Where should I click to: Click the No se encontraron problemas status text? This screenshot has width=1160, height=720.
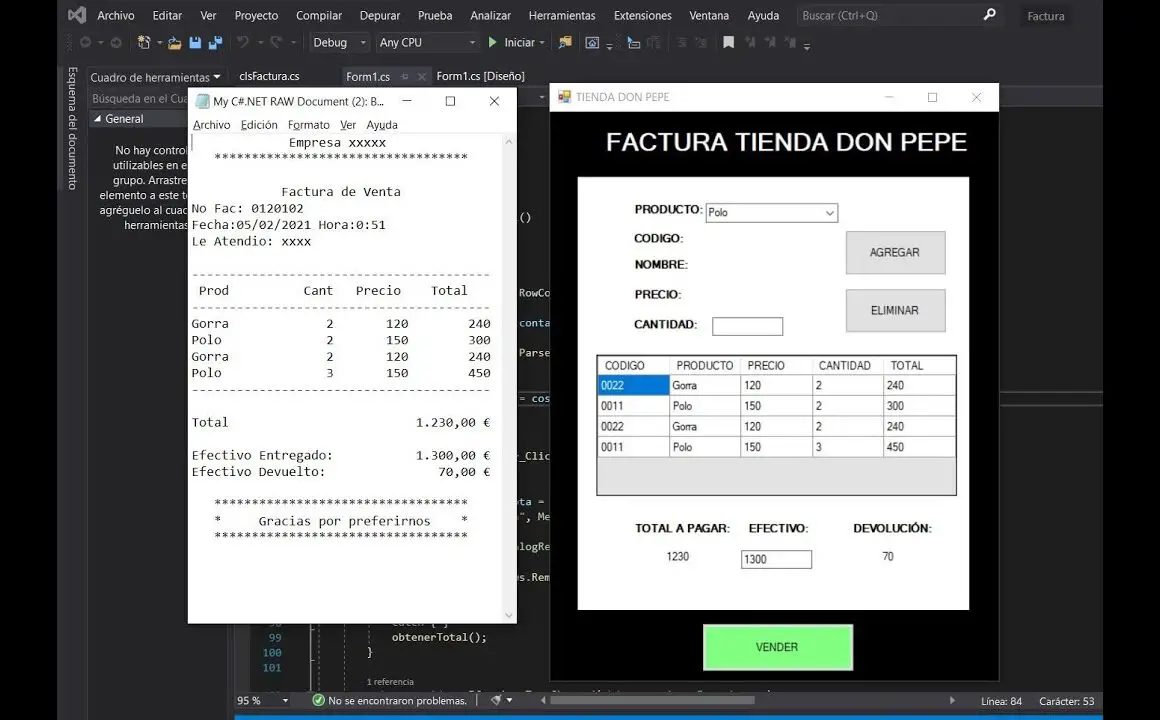397,701
